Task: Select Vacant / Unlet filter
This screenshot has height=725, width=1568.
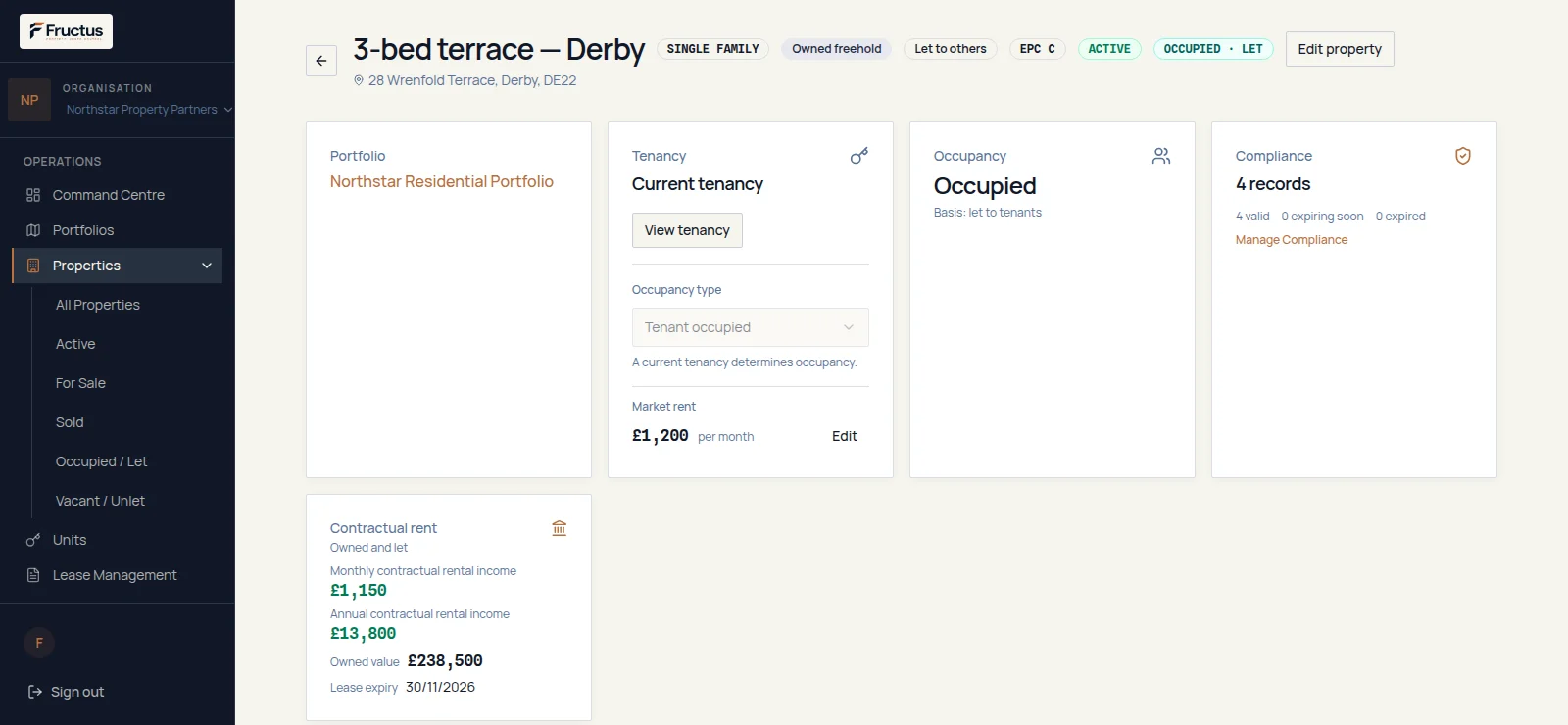Action: click(x=100, y=501)
